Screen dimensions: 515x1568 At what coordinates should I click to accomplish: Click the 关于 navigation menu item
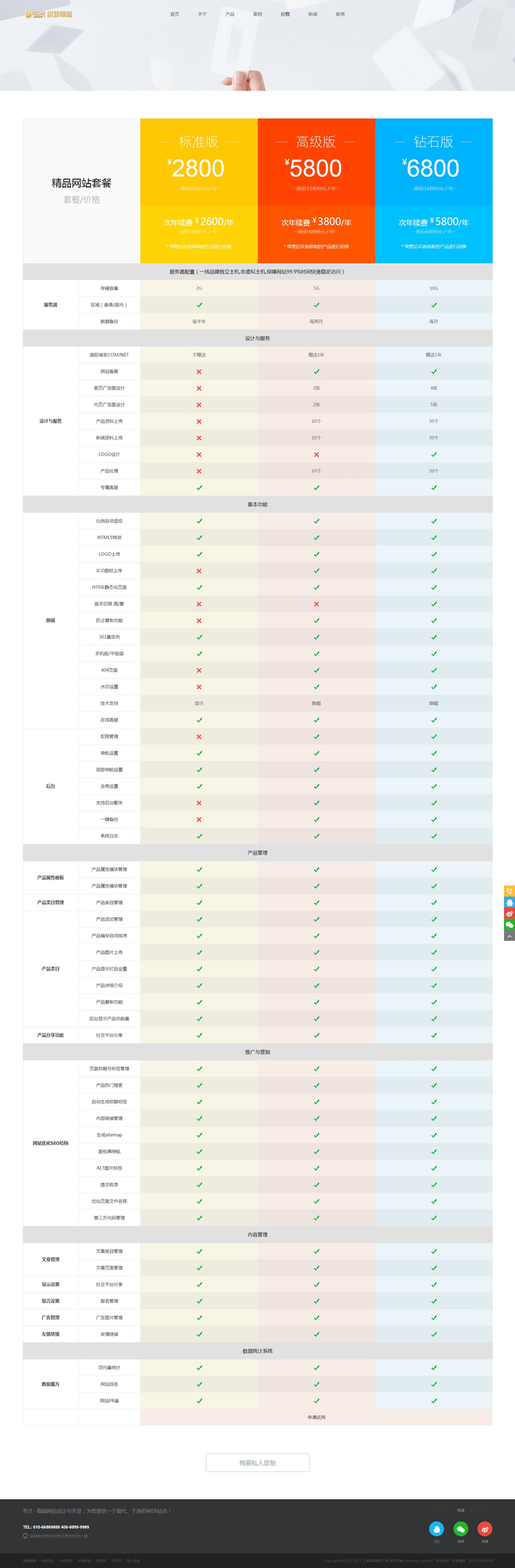(x=202, y=14)
